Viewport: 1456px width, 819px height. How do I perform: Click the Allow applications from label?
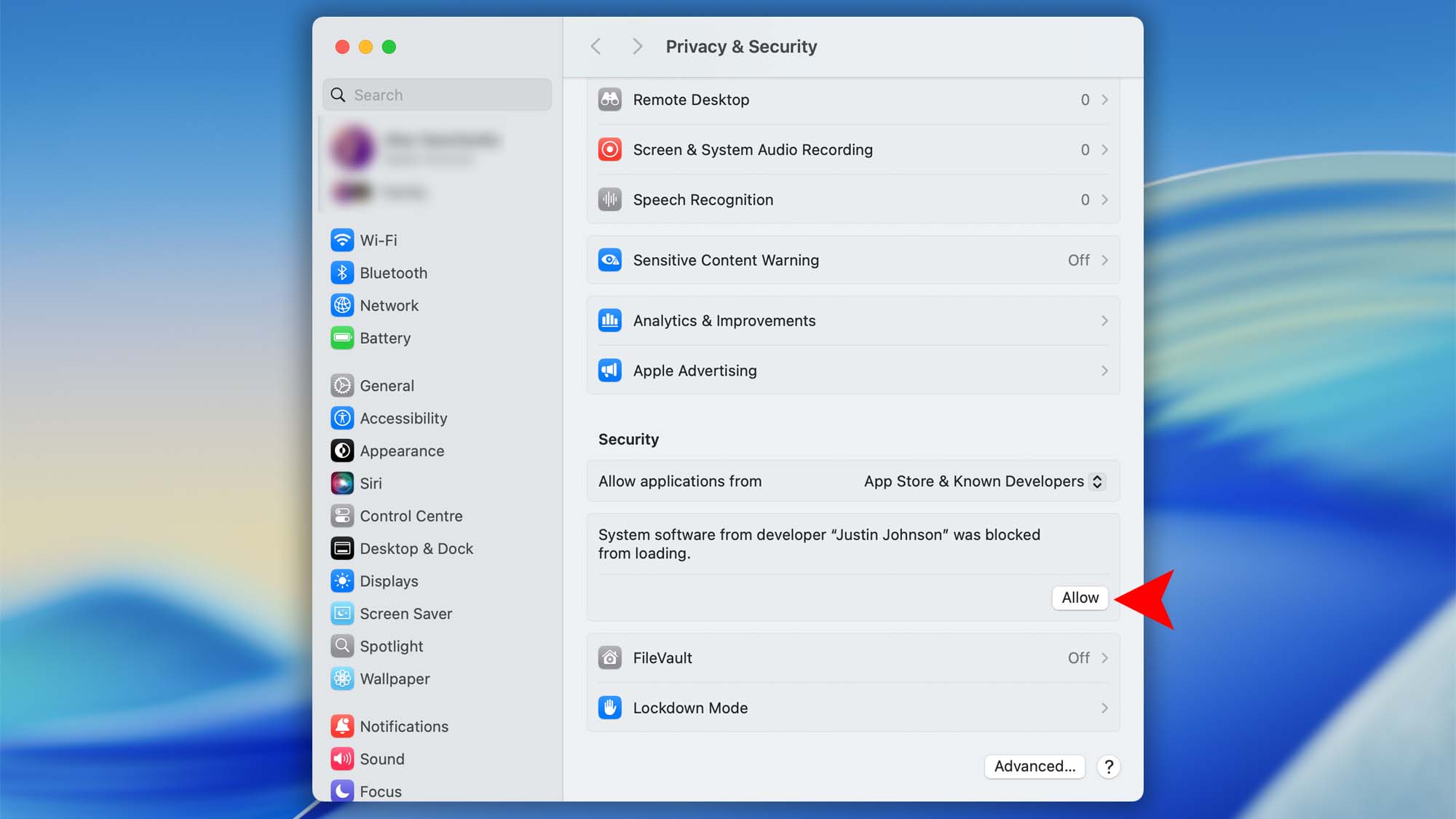click(x=680, y=481)
